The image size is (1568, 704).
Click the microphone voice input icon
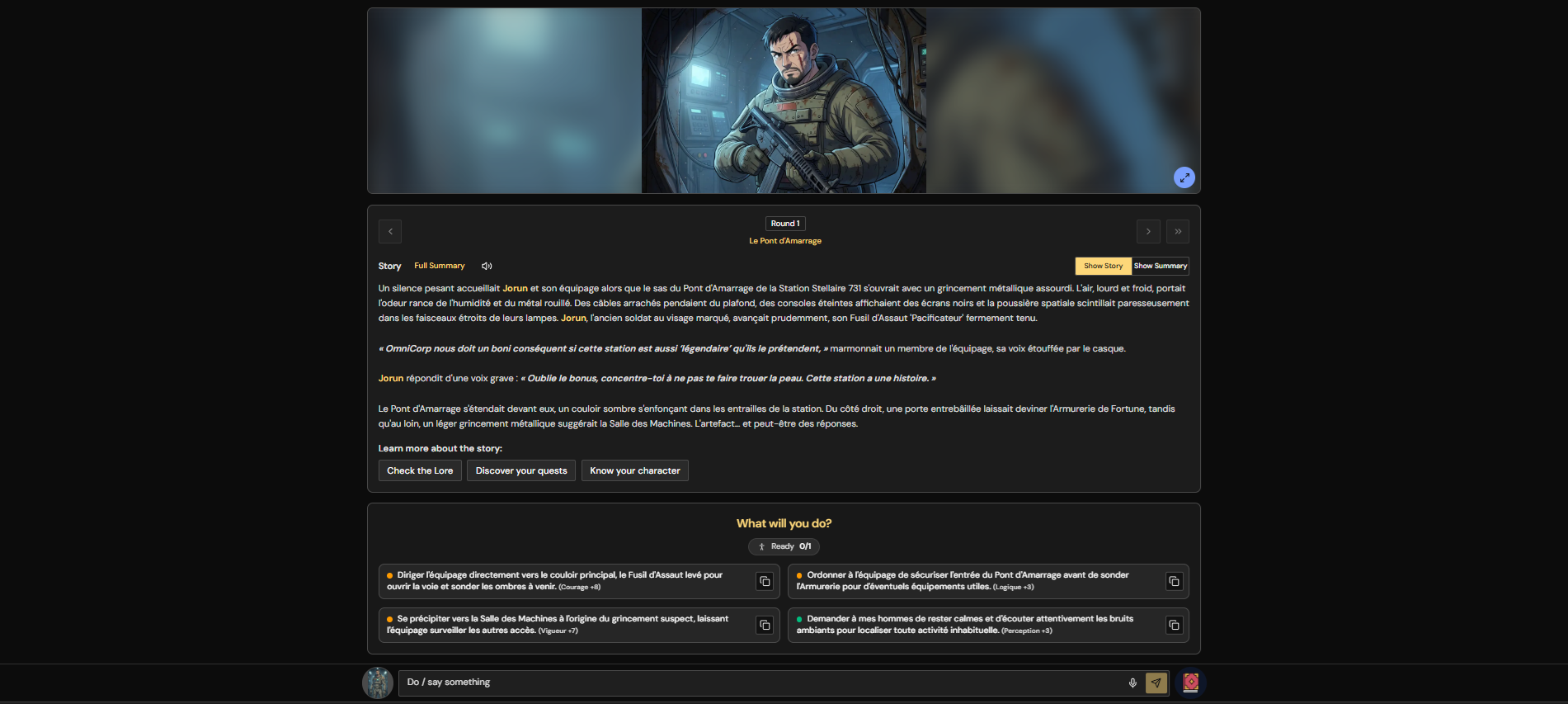coord(1132,683)
